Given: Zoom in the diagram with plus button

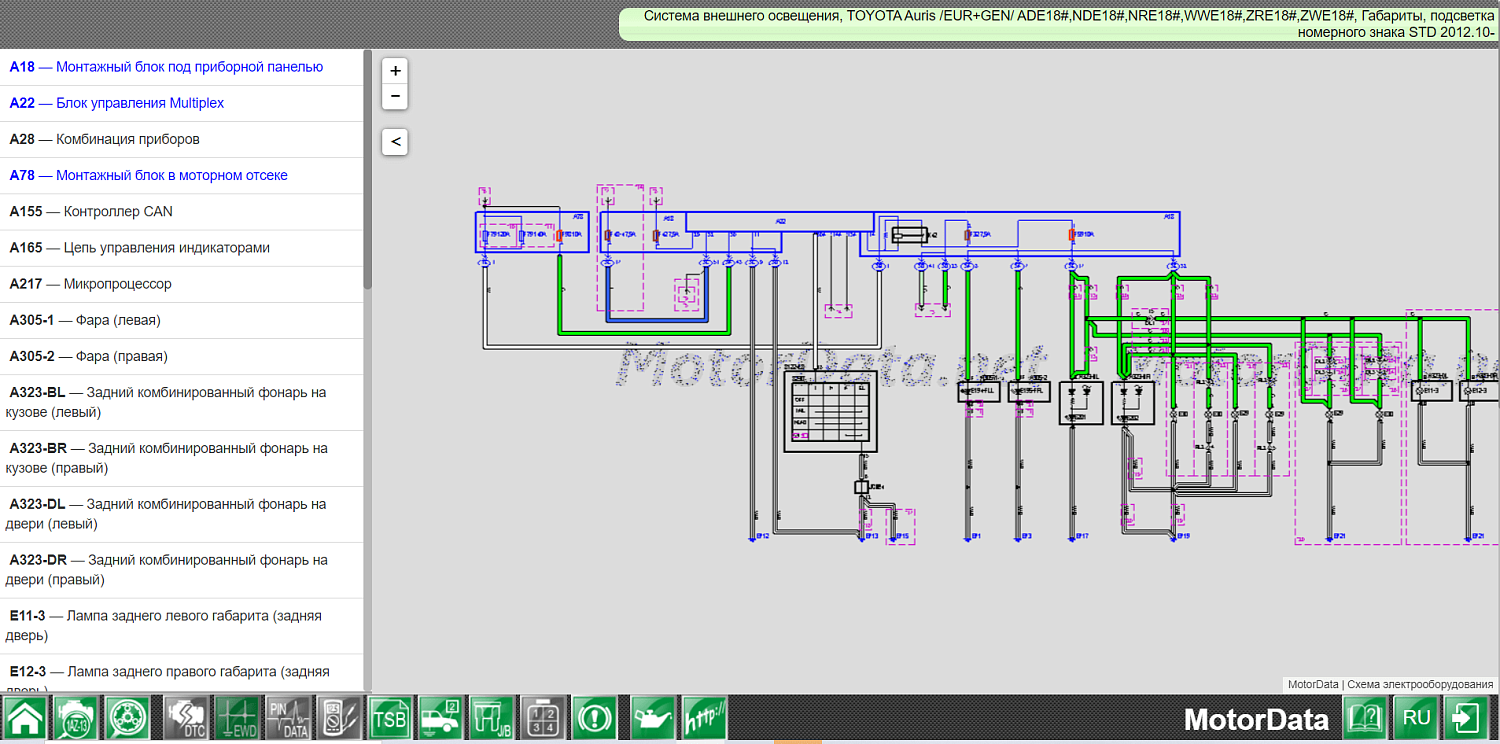Looking at the screenshot, I should point(396,71).
